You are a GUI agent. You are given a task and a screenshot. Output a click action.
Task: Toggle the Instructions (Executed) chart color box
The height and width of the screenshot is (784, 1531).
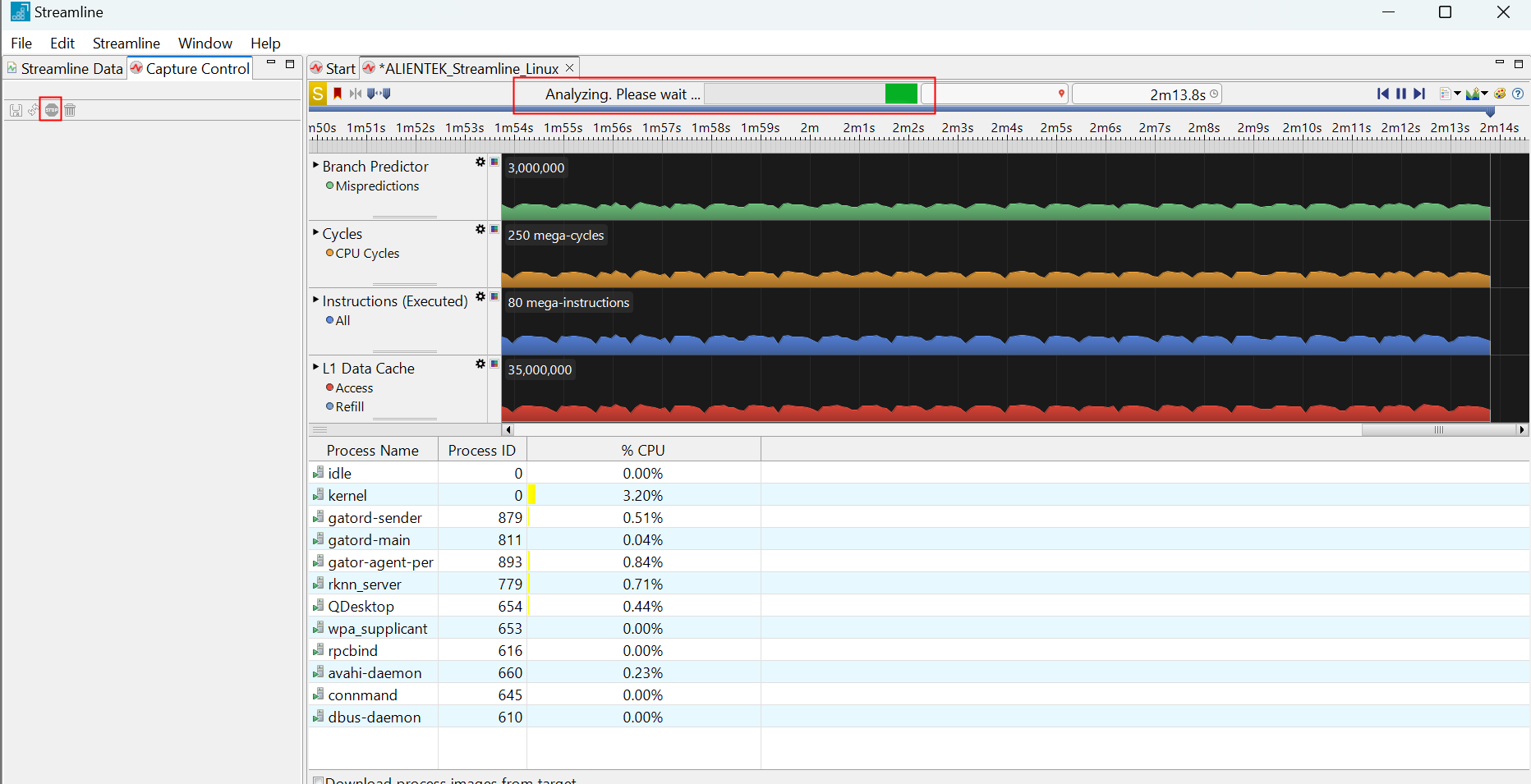[x=494, y=297]
